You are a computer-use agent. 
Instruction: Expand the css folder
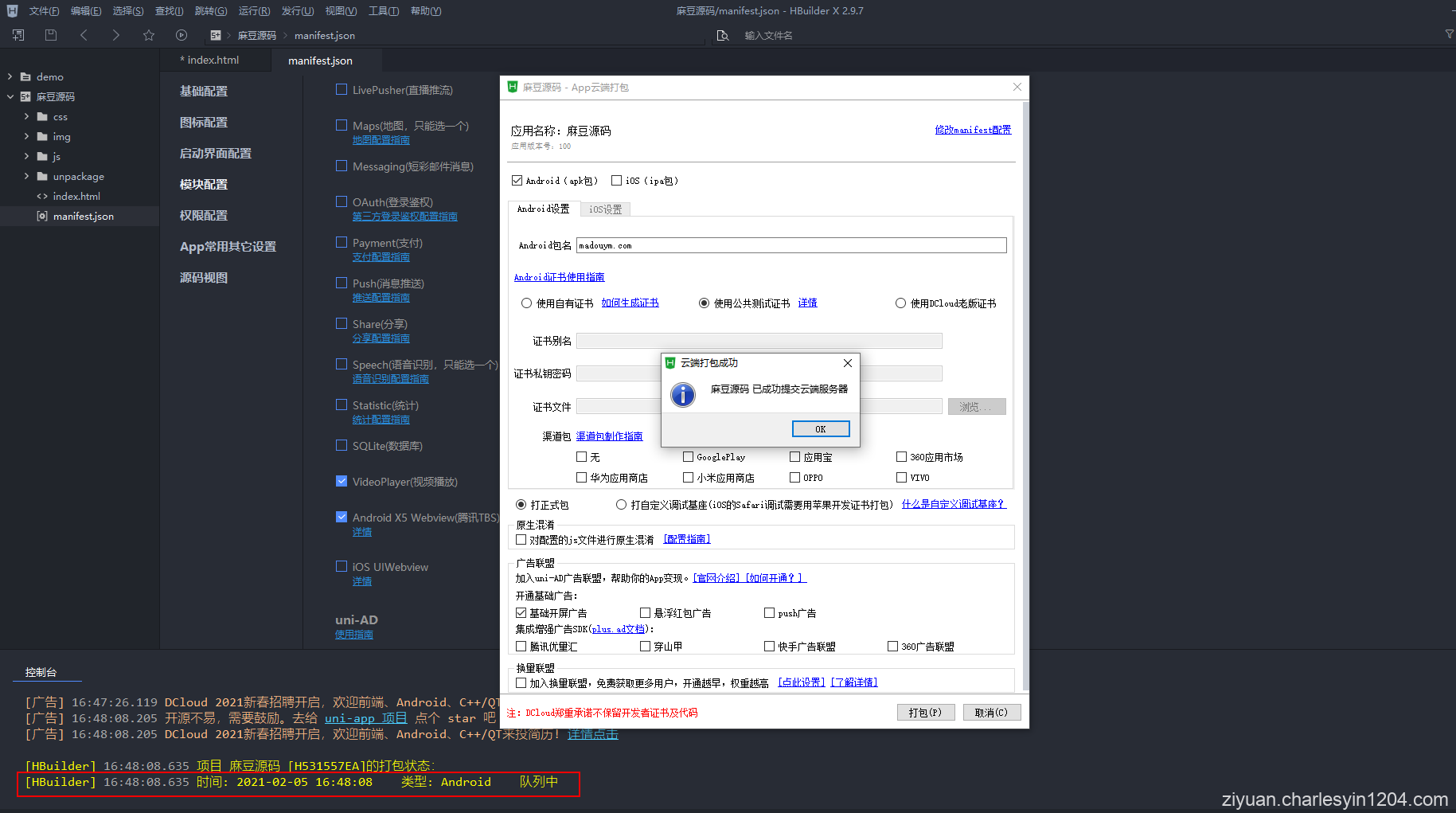tap(26, 116)
